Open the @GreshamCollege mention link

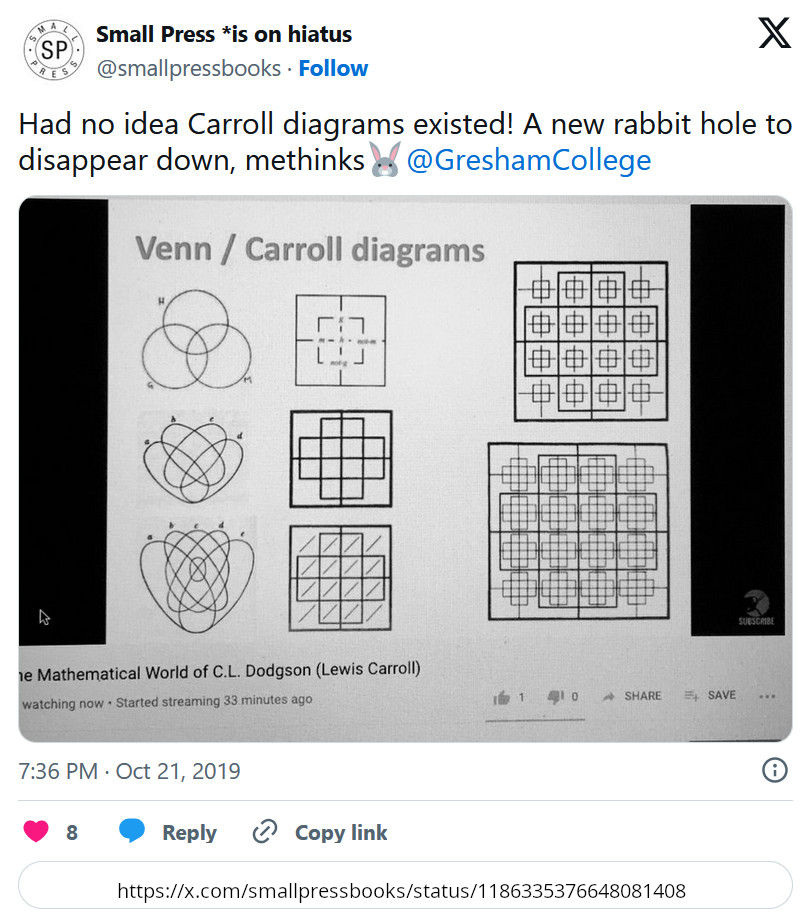point(529,160)
